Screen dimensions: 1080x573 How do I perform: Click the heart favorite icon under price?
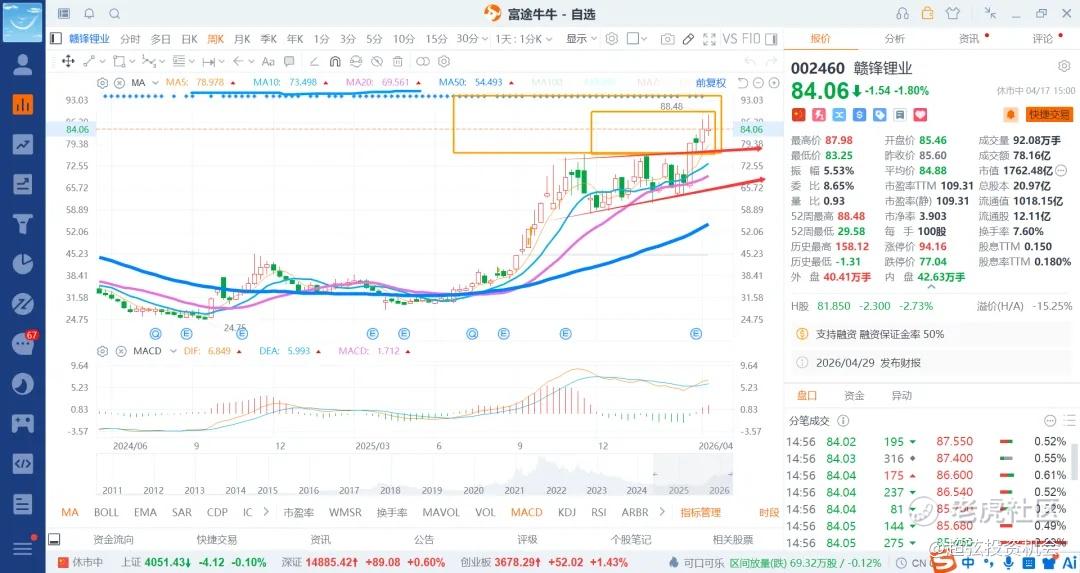pos(920,114)
